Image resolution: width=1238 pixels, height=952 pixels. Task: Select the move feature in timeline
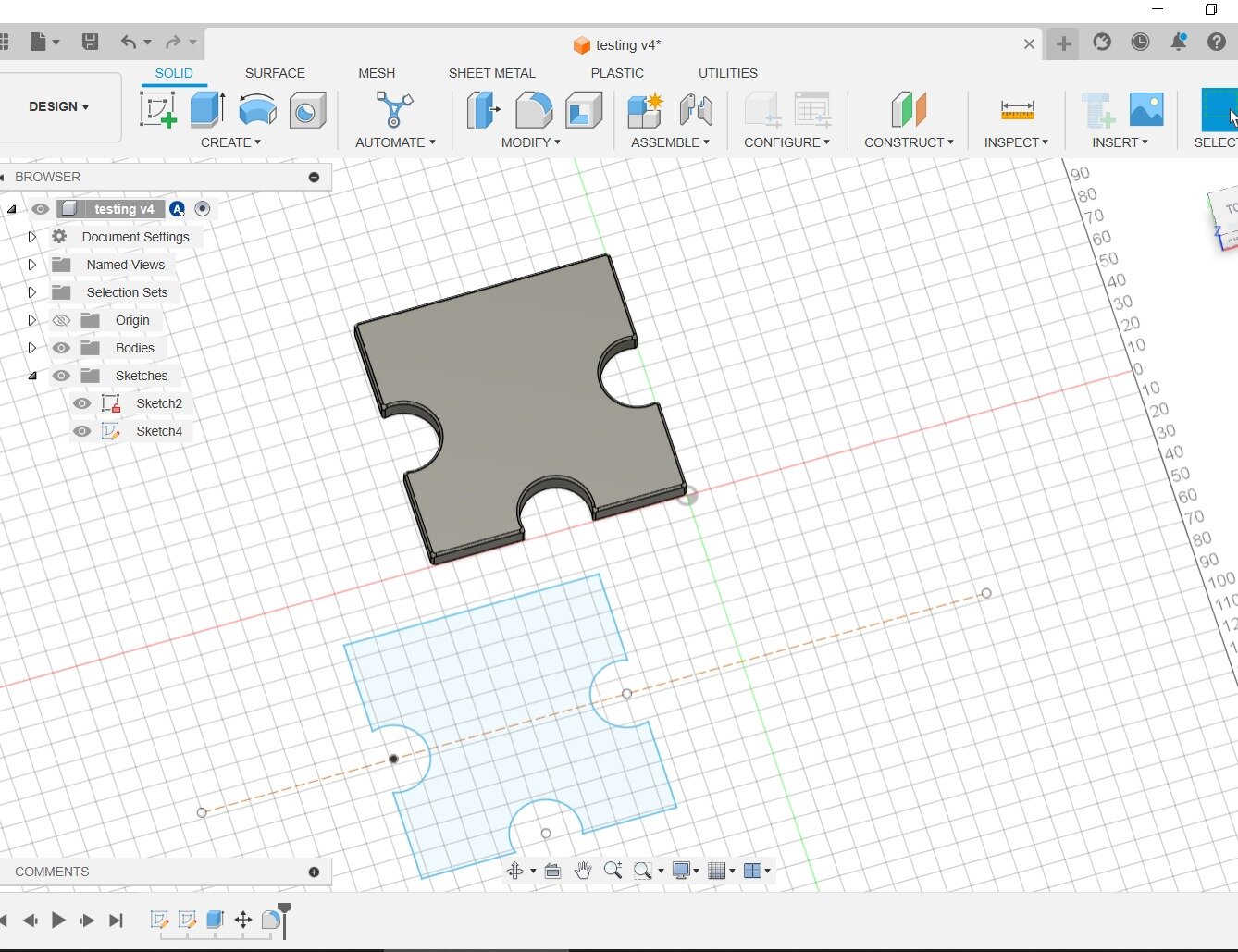click(243, 920)
